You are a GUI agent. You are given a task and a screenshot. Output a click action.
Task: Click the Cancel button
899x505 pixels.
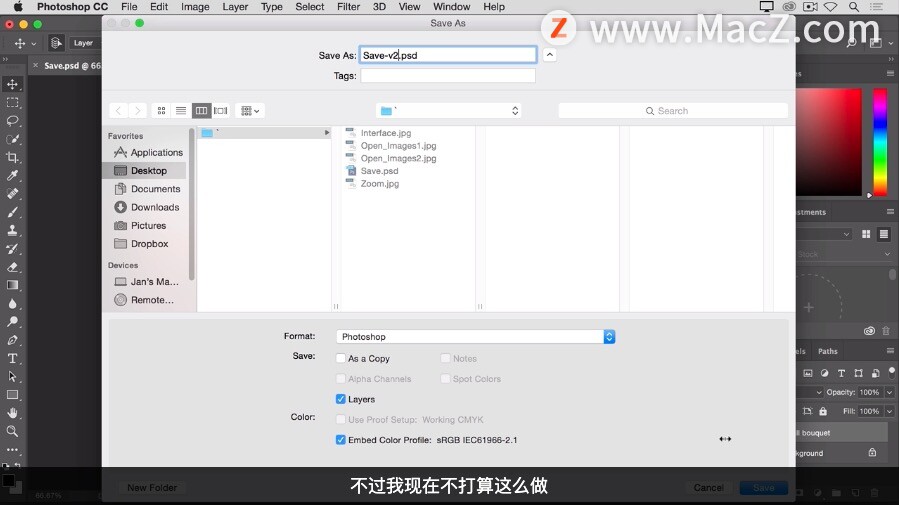click(709, 488)
